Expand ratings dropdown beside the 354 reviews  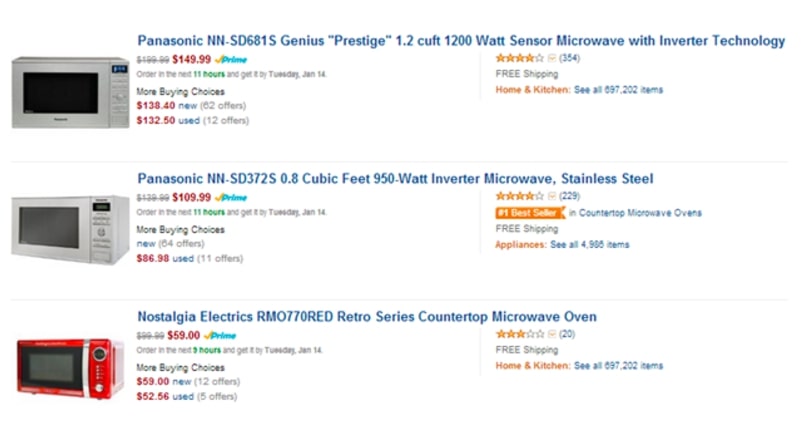[552, 58]
